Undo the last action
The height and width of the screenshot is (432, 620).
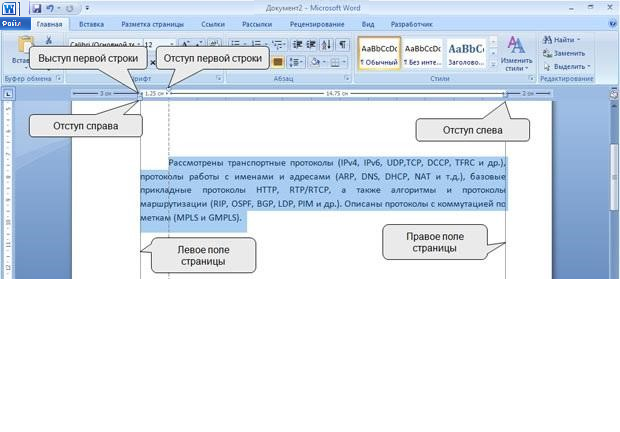tap(50, 8)
